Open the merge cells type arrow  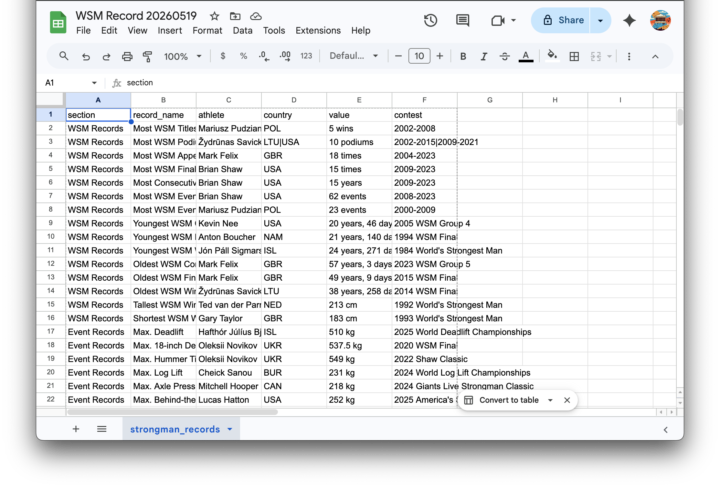pos(609,56)
